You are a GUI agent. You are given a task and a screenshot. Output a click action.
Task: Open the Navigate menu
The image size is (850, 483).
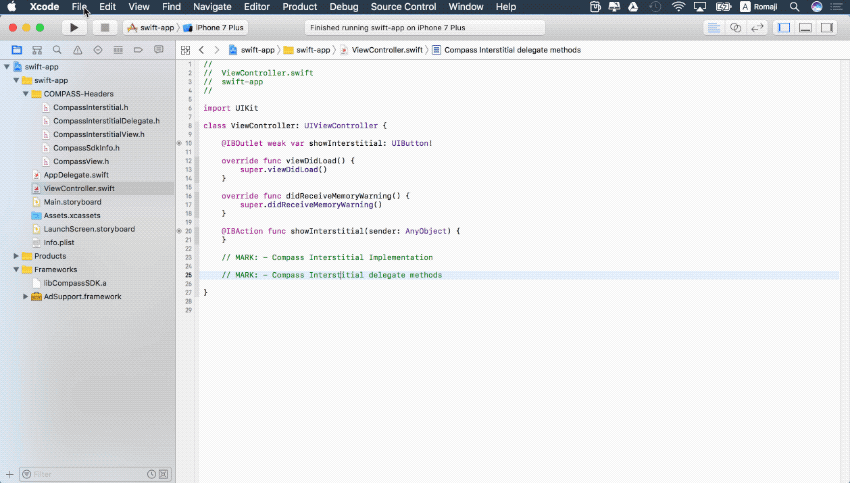(212, 7)
